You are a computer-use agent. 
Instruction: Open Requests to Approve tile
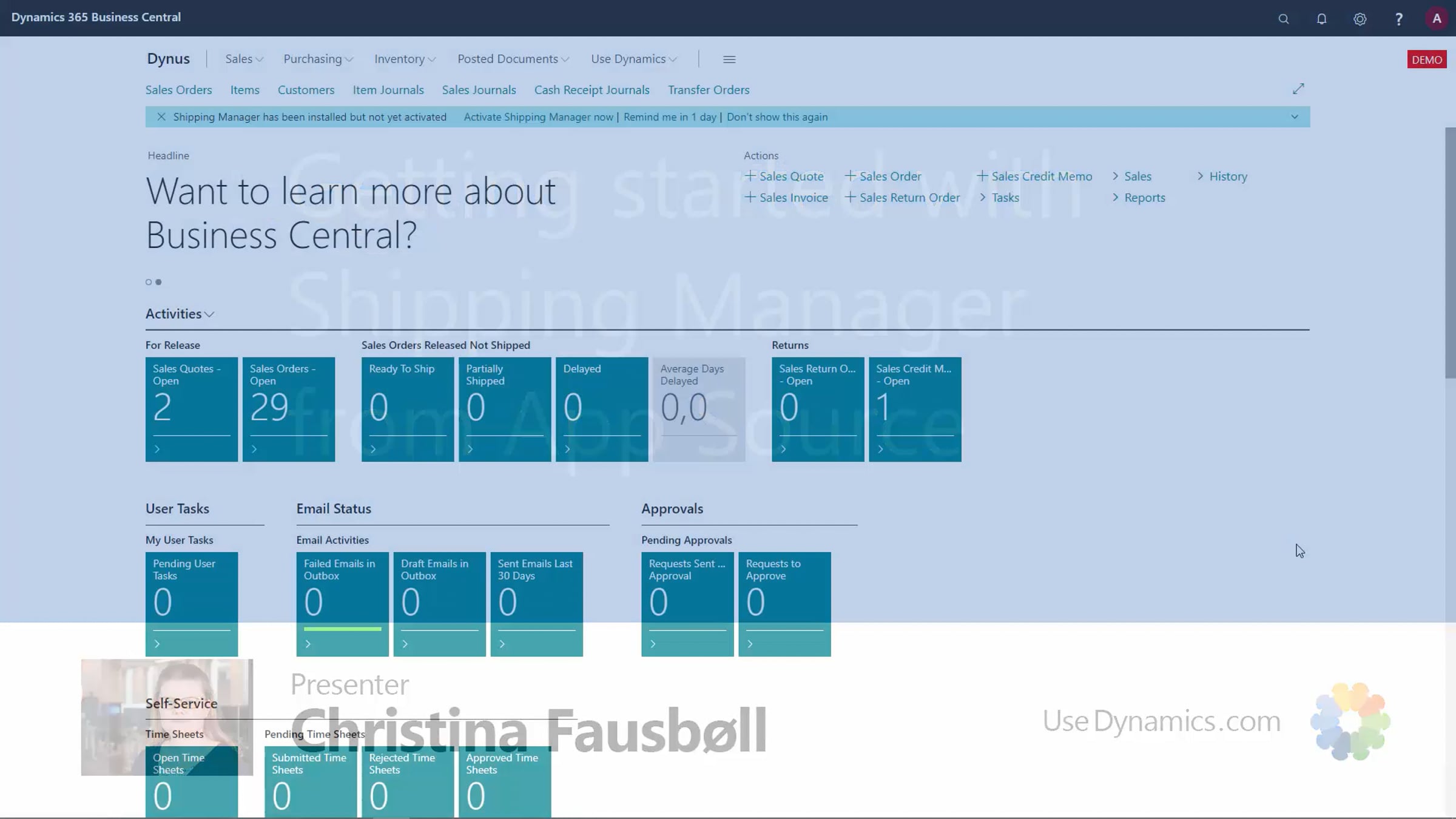click(x=784, y=604)
